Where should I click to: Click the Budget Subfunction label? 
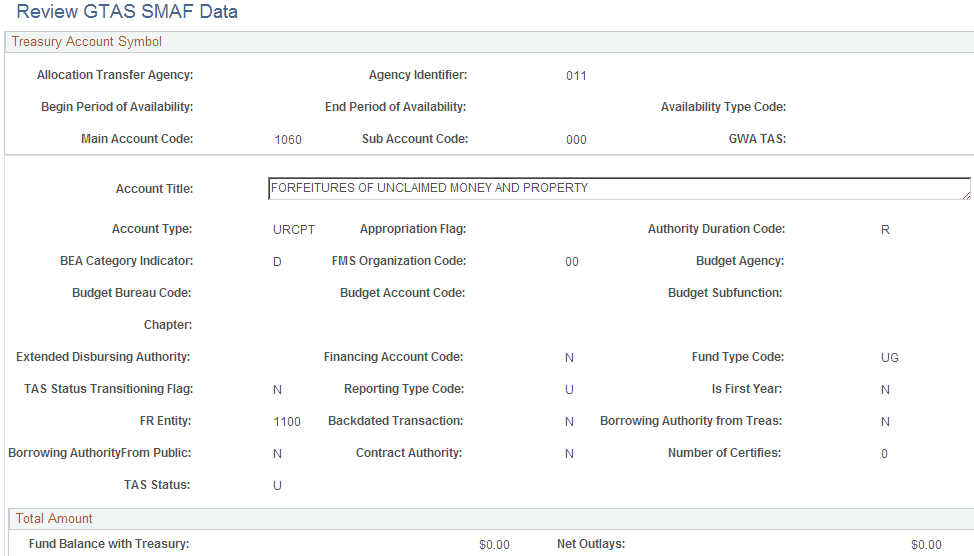click(x=725, y=293)
